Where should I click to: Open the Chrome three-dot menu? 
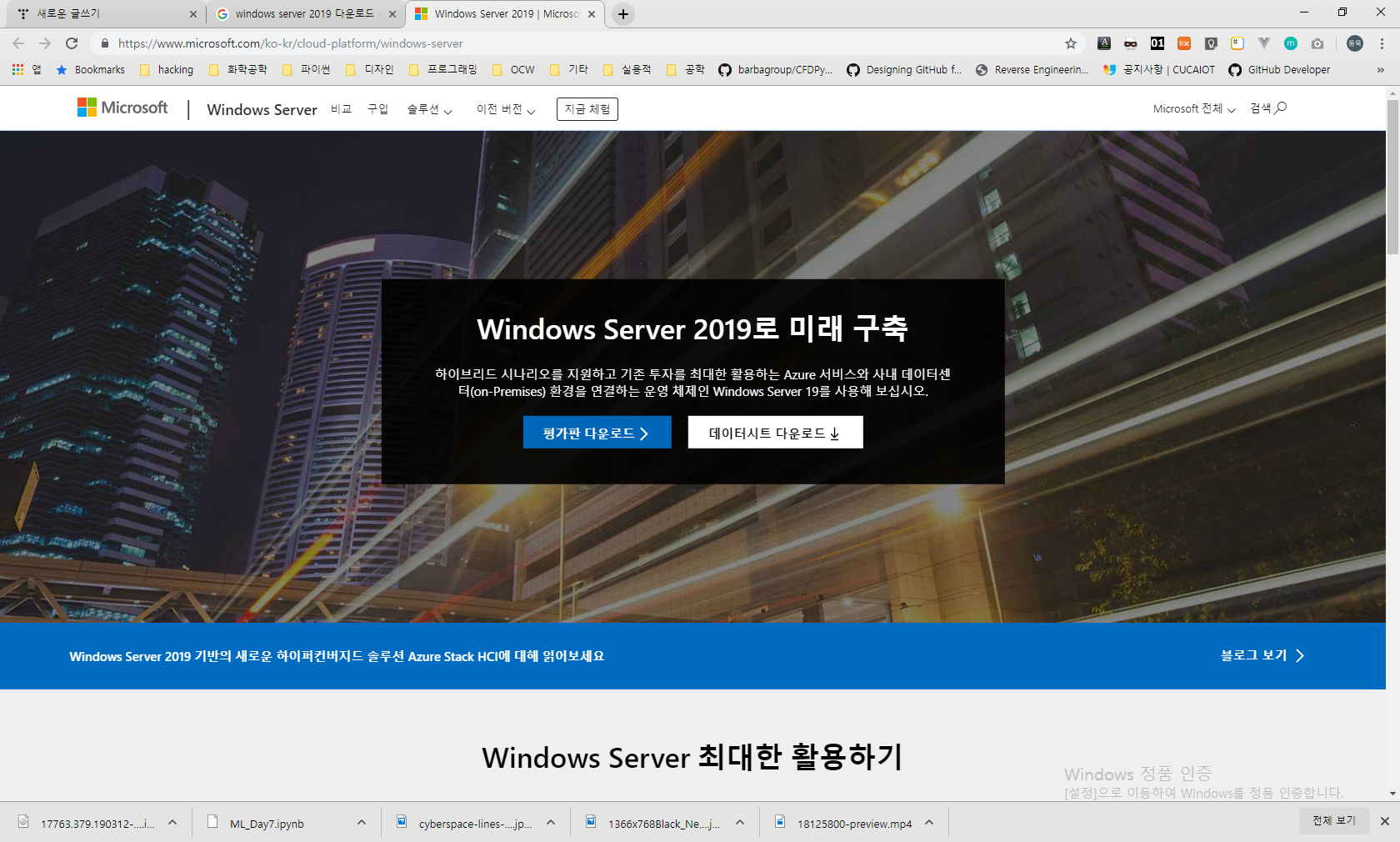1382,43
